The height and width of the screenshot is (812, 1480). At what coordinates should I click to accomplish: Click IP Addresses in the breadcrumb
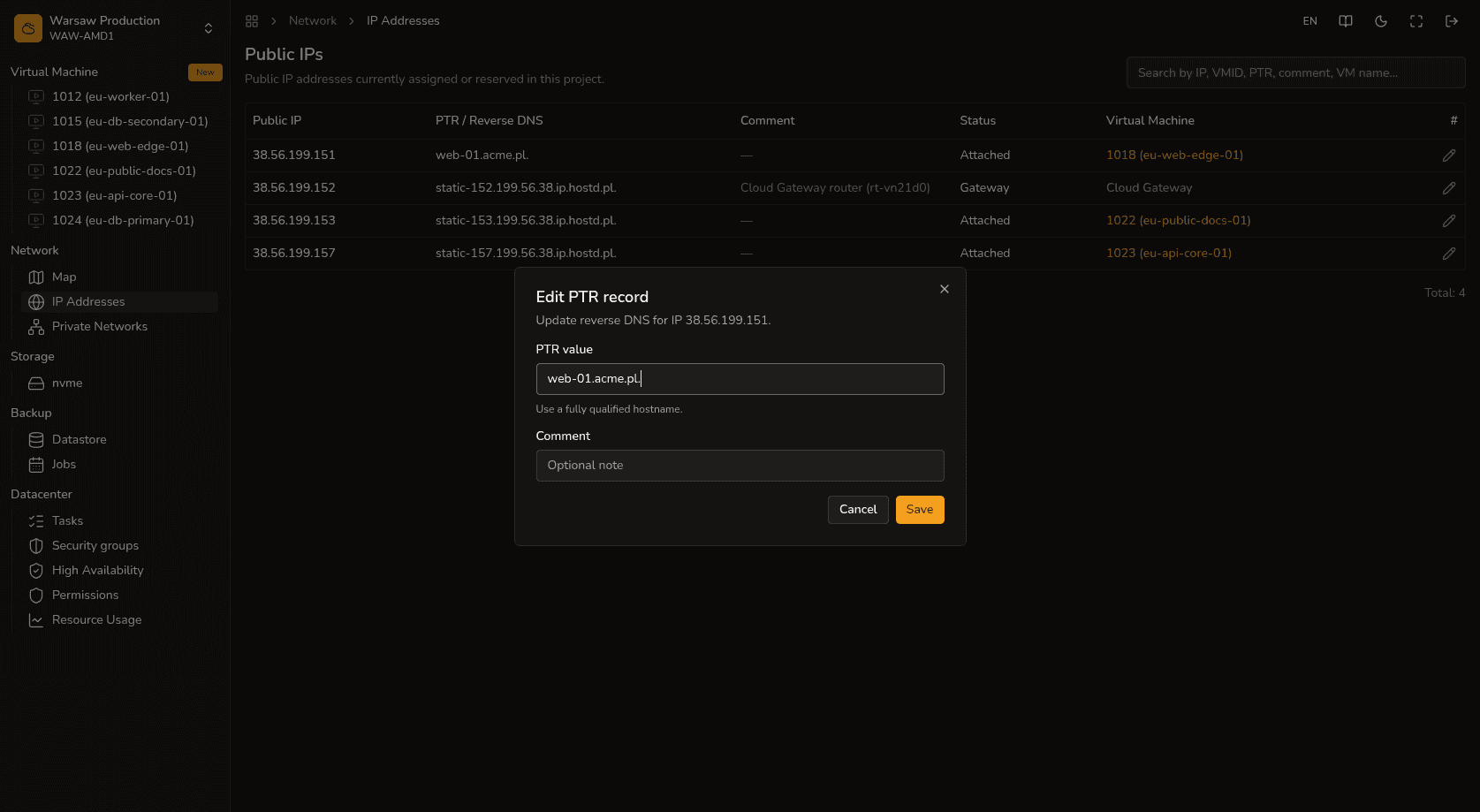[403, 21]
